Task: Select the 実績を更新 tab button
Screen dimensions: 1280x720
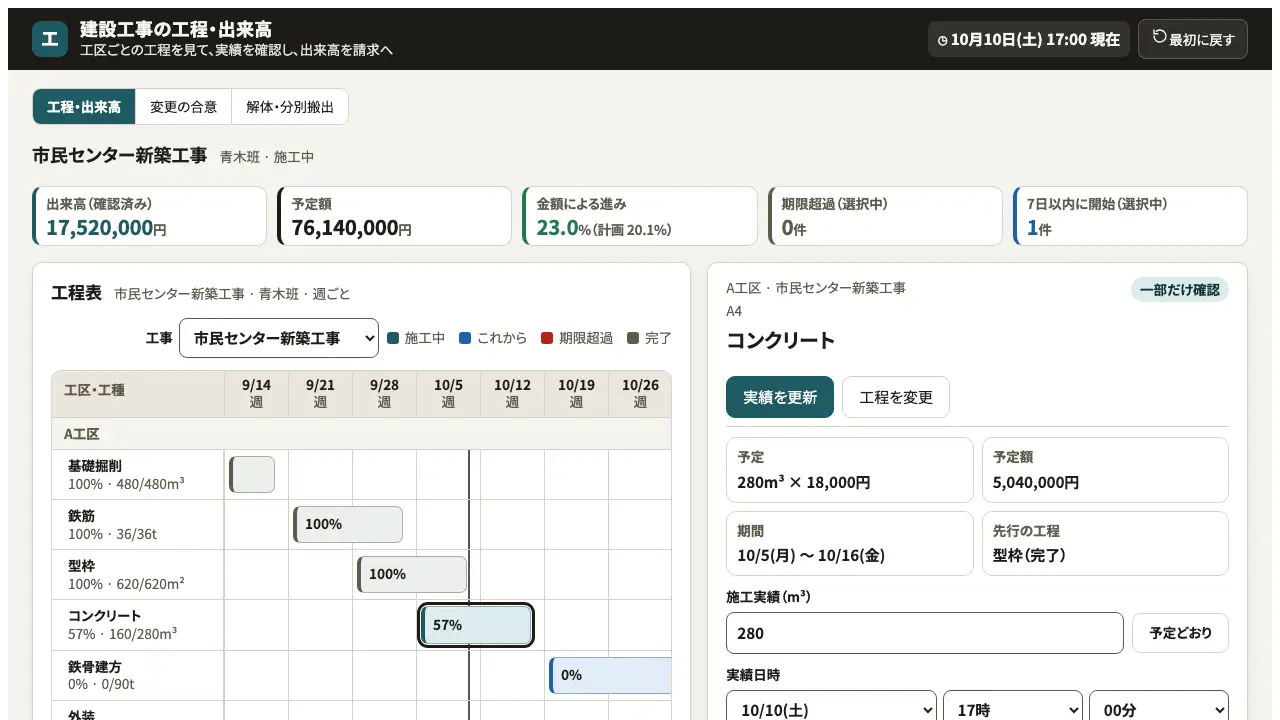Action: (780, 397)
